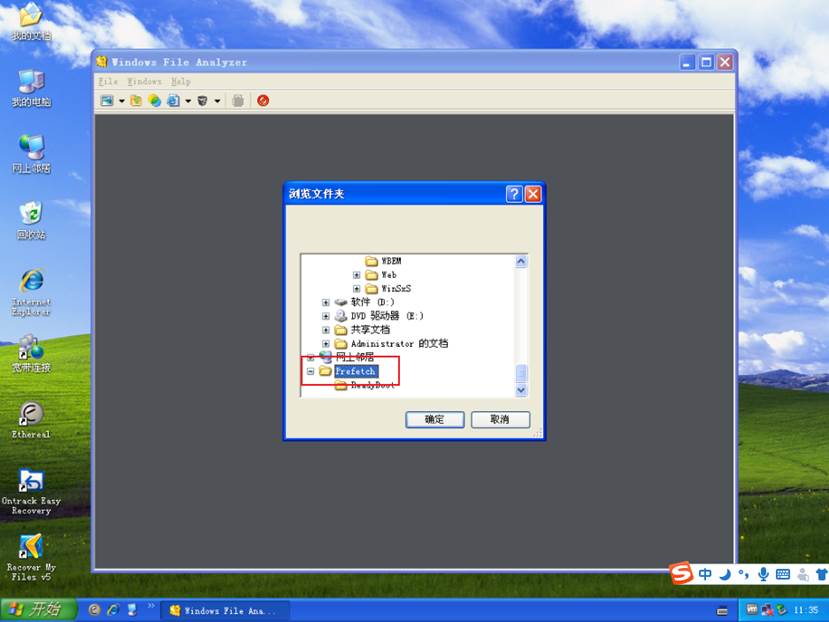Click the microphone voice input icon

763,574
